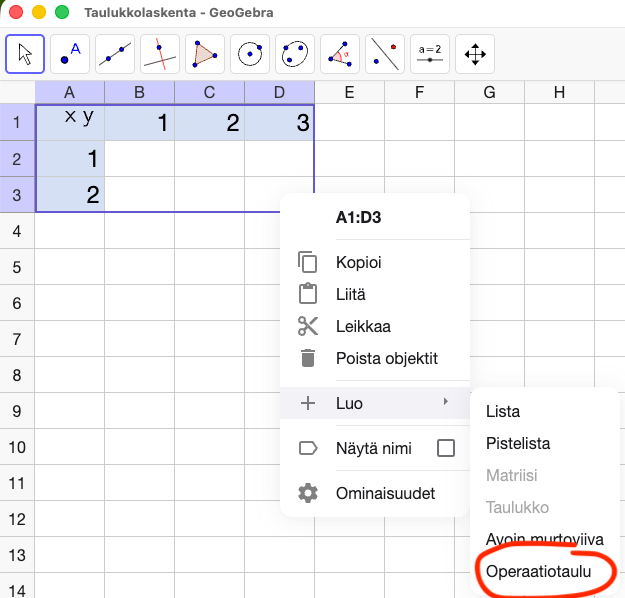Select the Reflect about line tool
Viewport: 625px width, 598px height.
pos(385,54)
